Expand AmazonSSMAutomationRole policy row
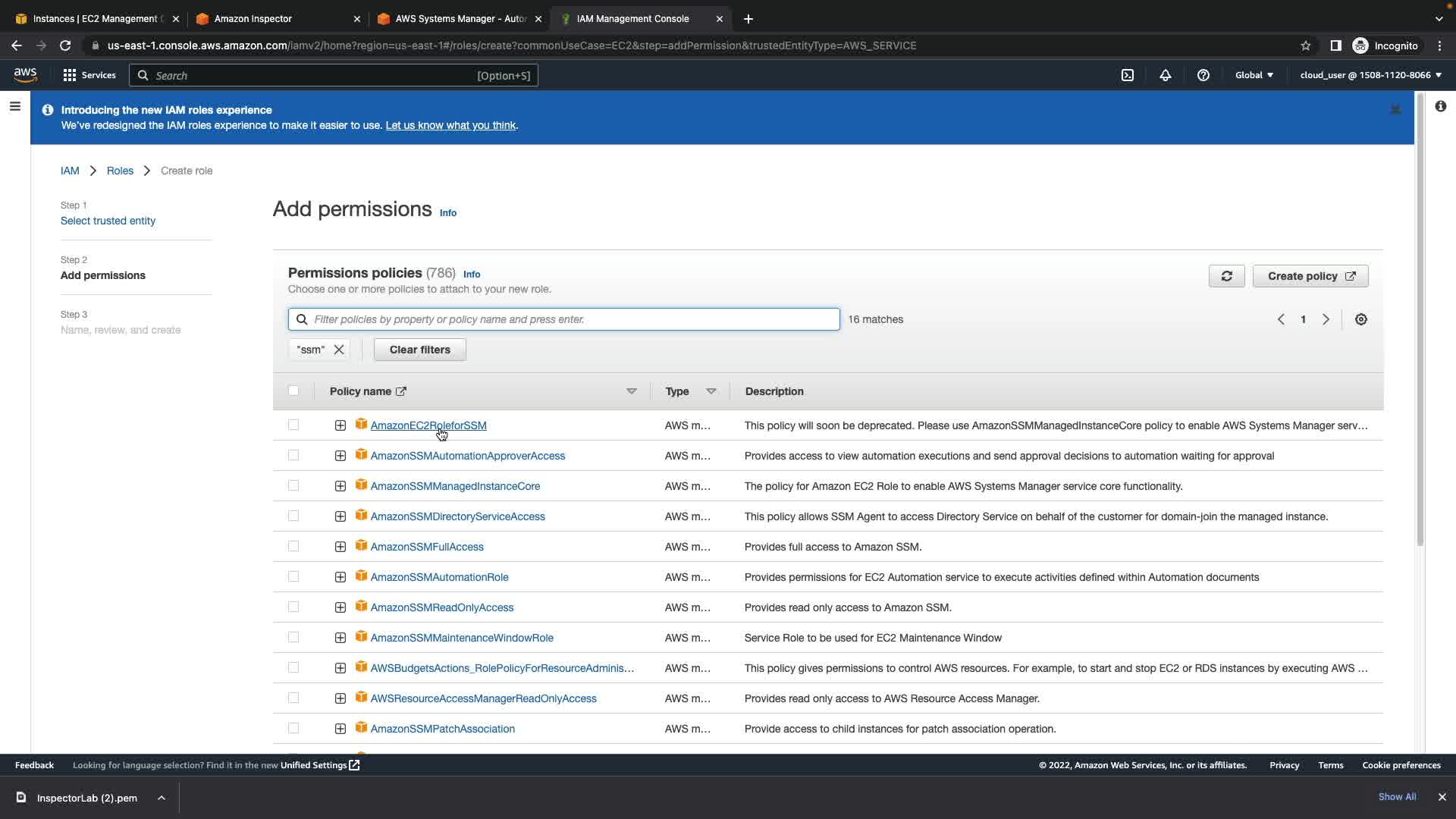The height and width of the screenshot is (819, 1456). pos(340,577)
